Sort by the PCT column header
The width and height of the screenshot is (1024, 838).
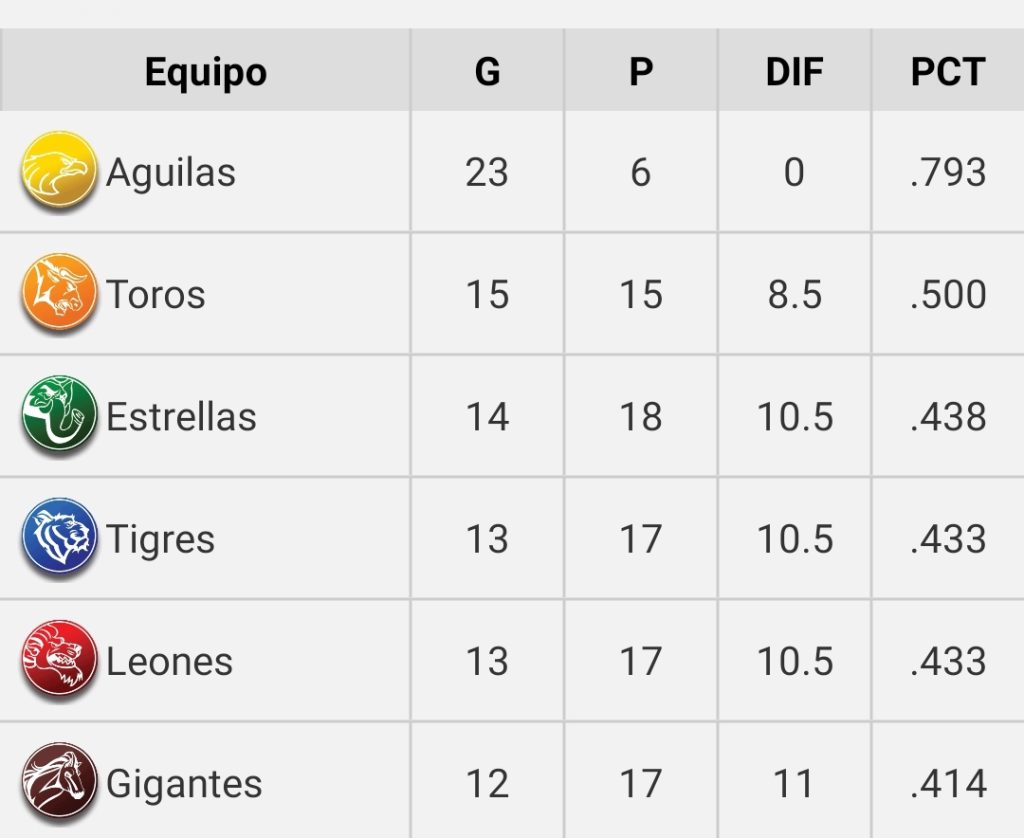(x=948, y=72)
